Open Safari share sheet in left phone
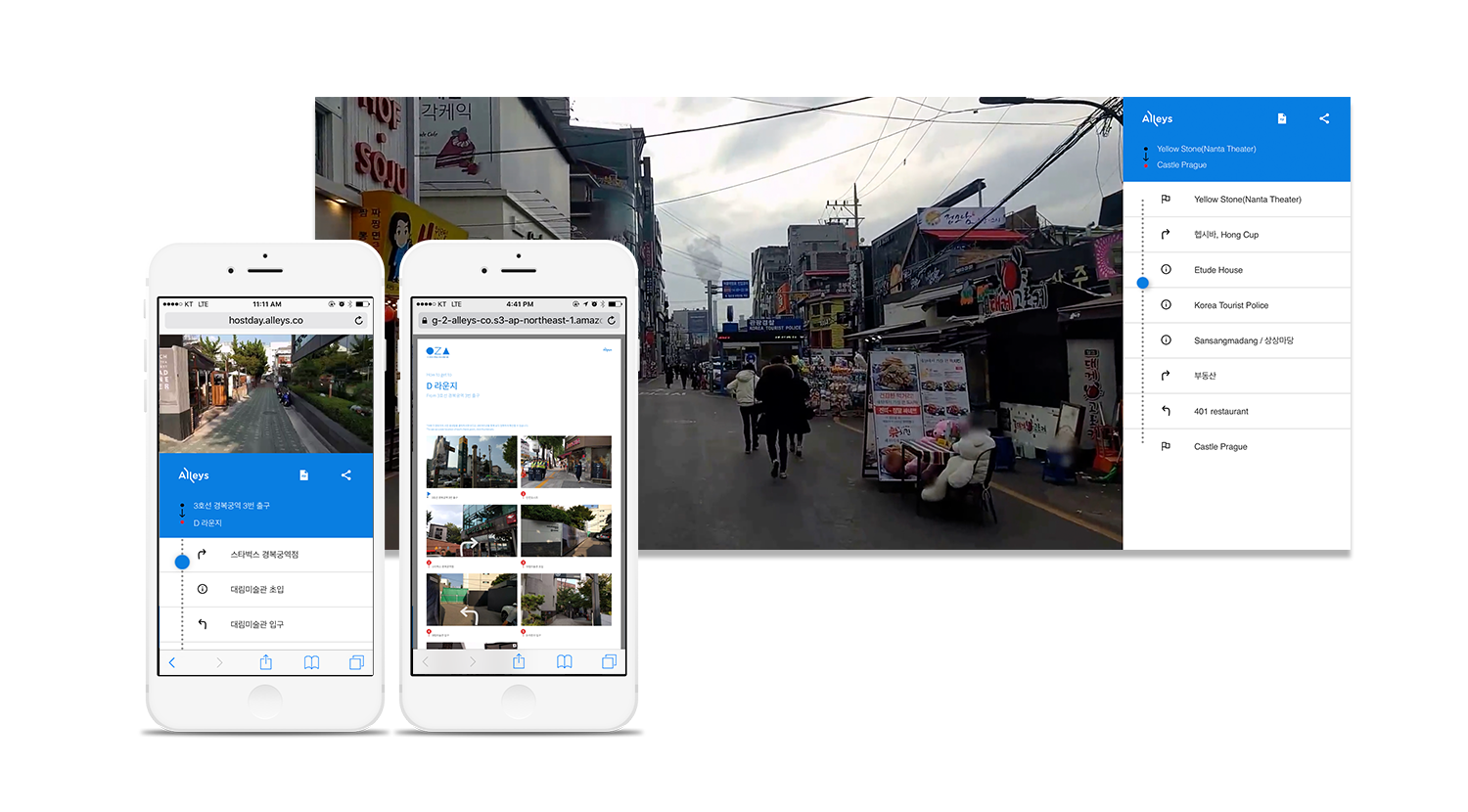The width and height of the screenshot is (1468, 812). point(265,662)
